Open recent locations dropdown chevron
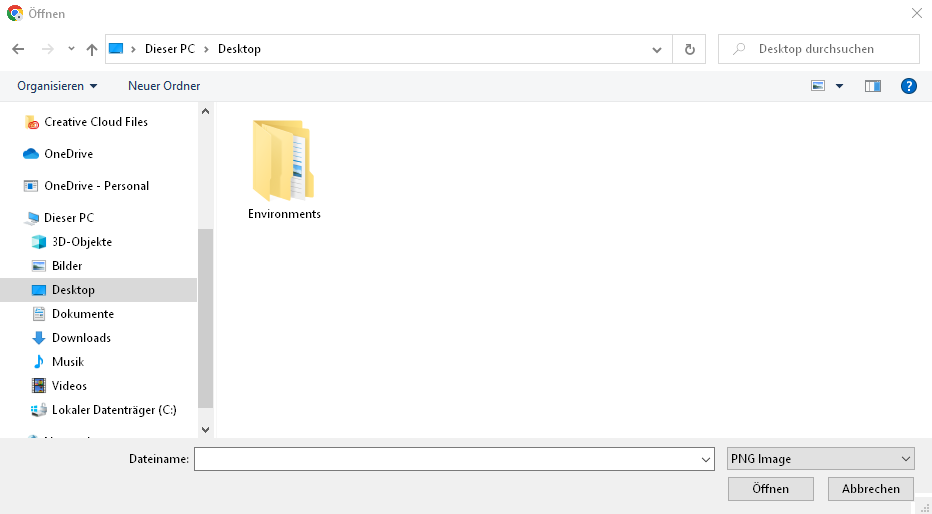 click(71, 49)
